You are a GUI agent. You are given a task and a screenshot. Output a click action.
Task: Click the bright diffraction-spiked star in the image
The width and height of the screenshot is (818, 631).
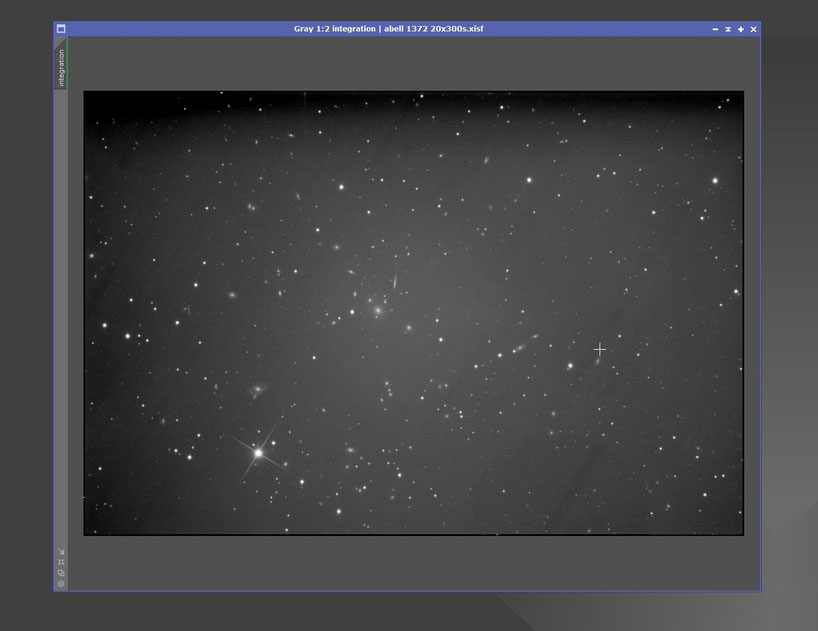click(258, 453)
